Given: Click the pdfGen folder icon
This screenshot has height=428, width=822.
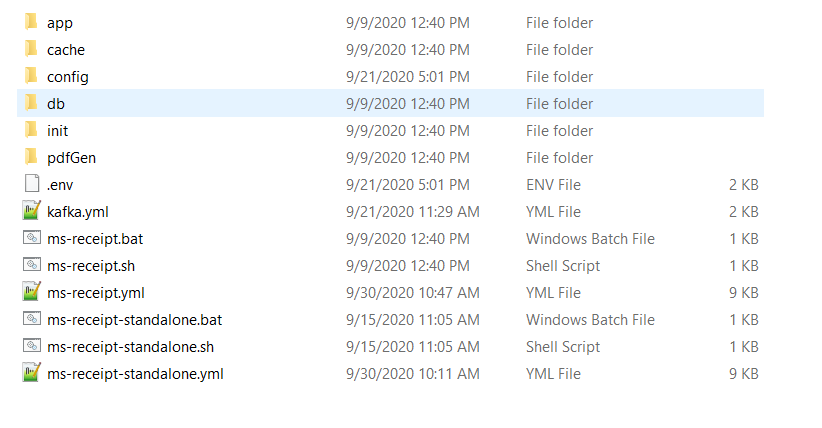Looking at the screenshot, I should 30,157.
